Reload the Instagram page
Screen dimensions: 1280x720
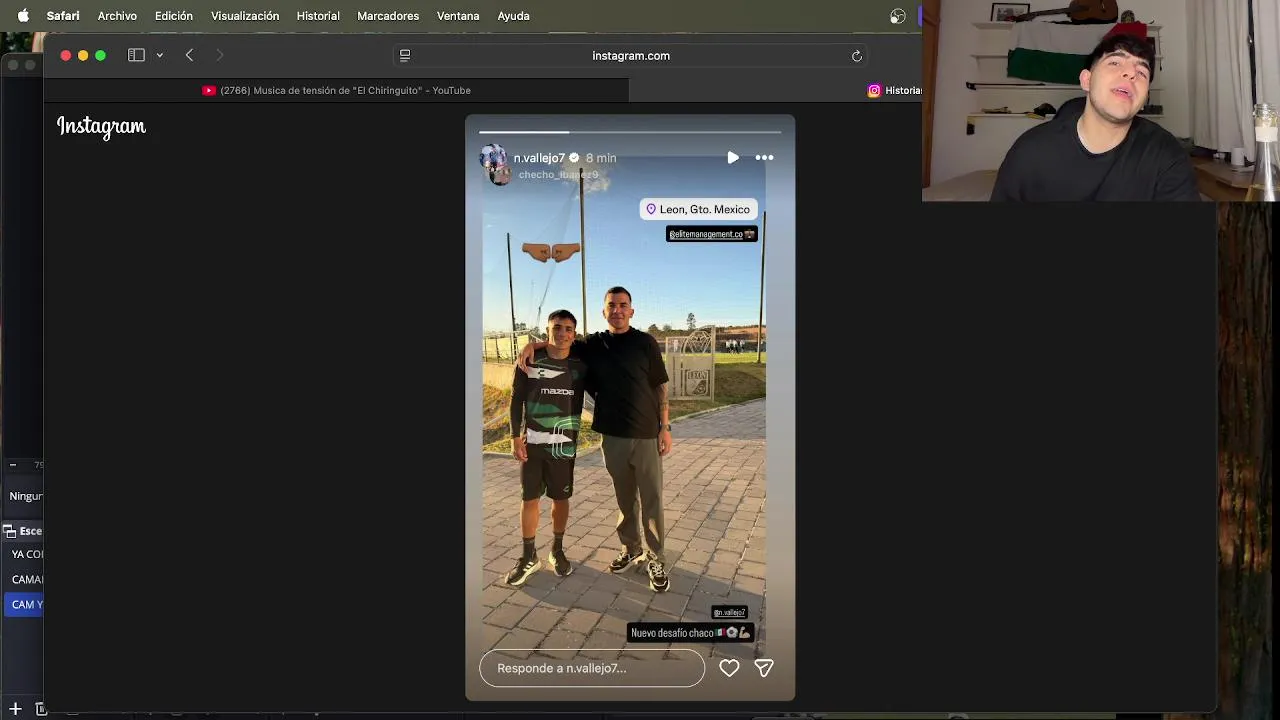(857, 56)
